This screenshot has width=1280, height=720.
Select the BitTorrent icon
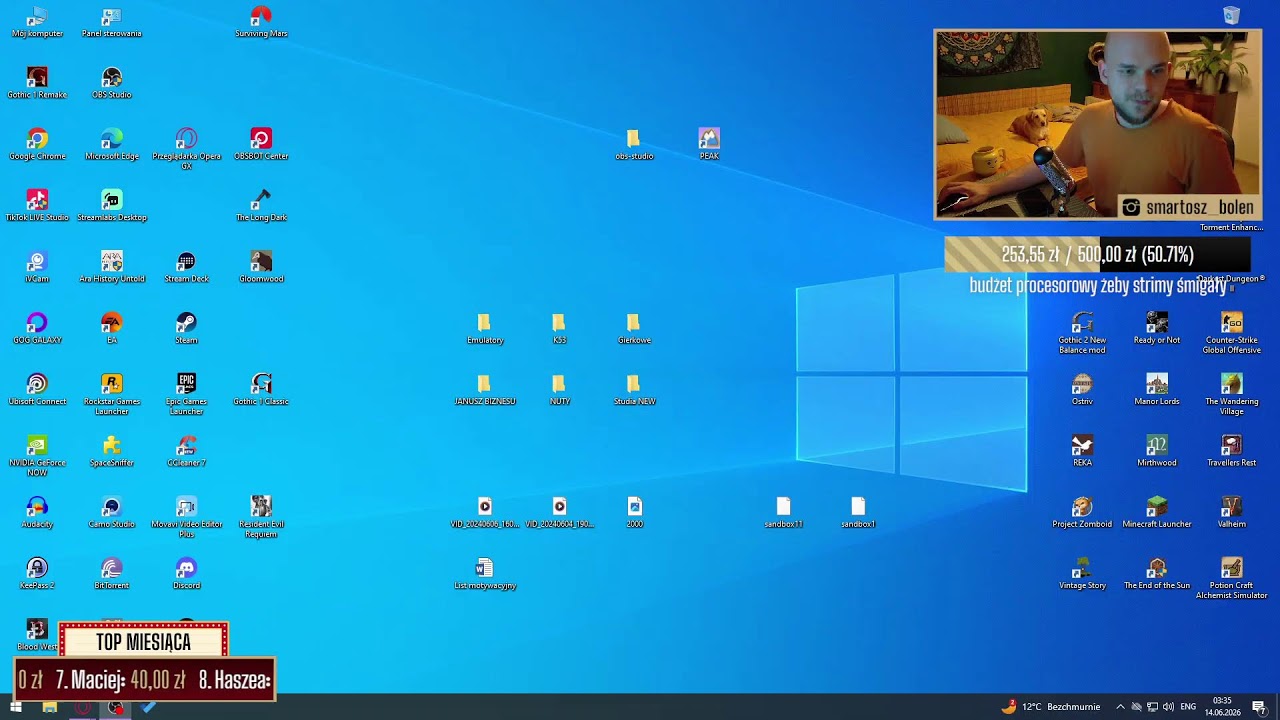[x=112, y=573]
